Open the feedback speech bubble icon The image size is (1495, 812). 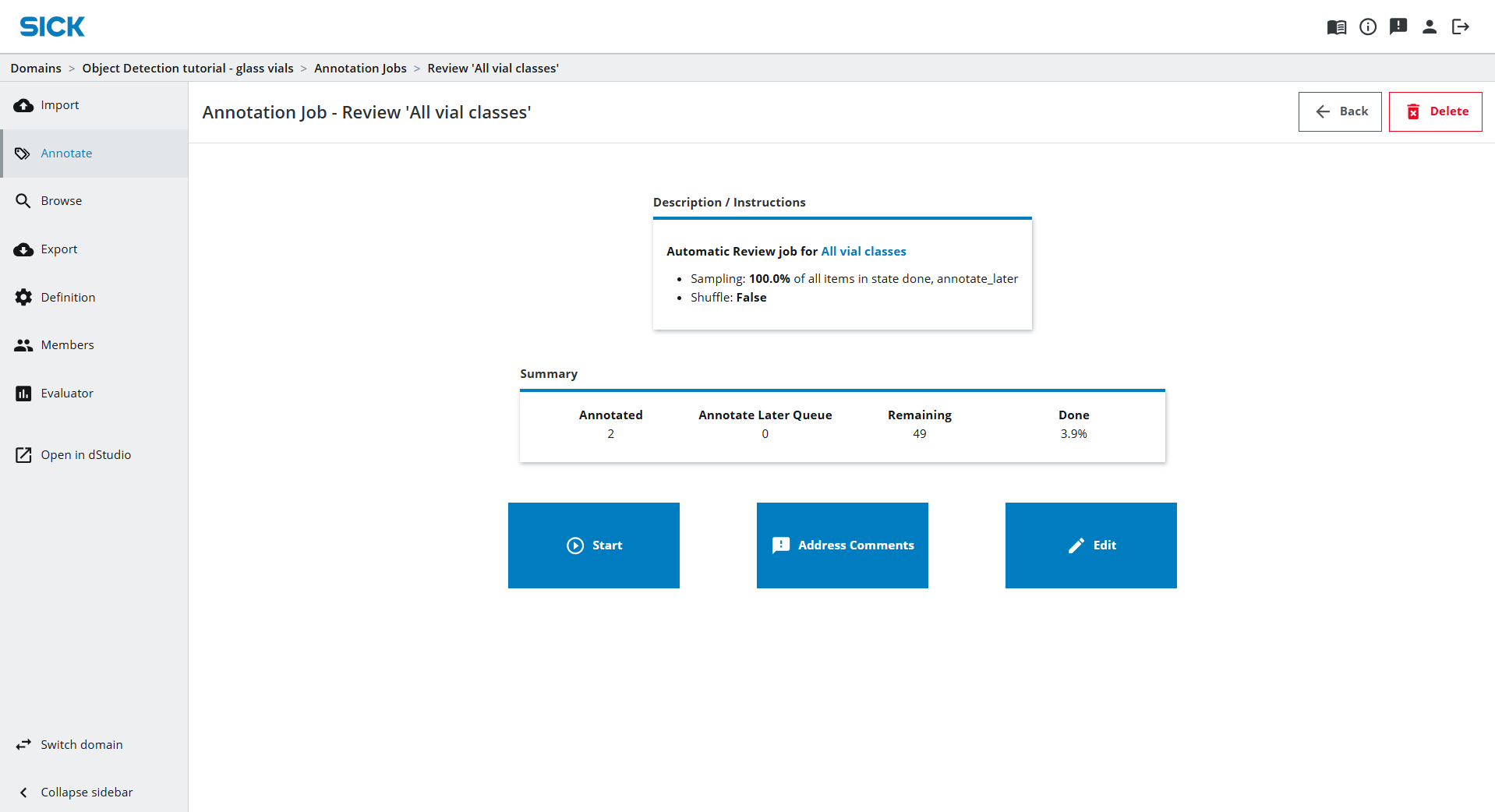[1398, 27]
